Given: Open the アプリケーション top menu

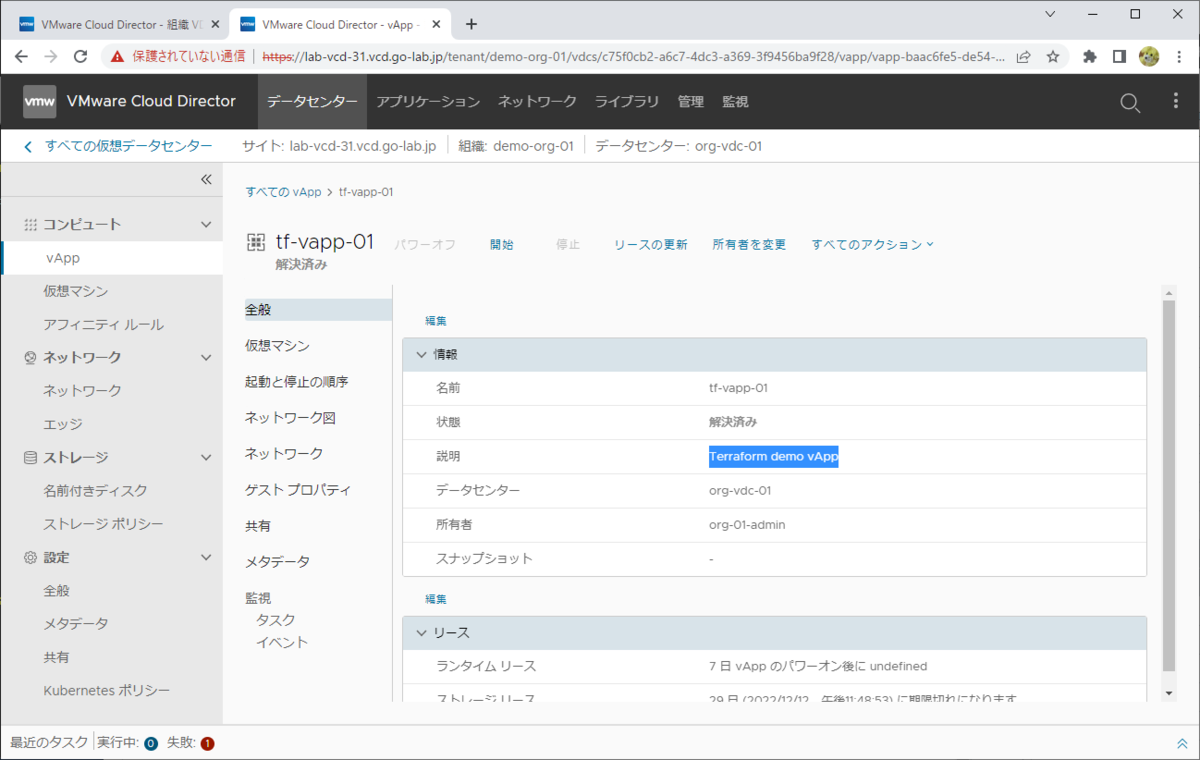Looking at the screenshot, I should pos(428,102).
